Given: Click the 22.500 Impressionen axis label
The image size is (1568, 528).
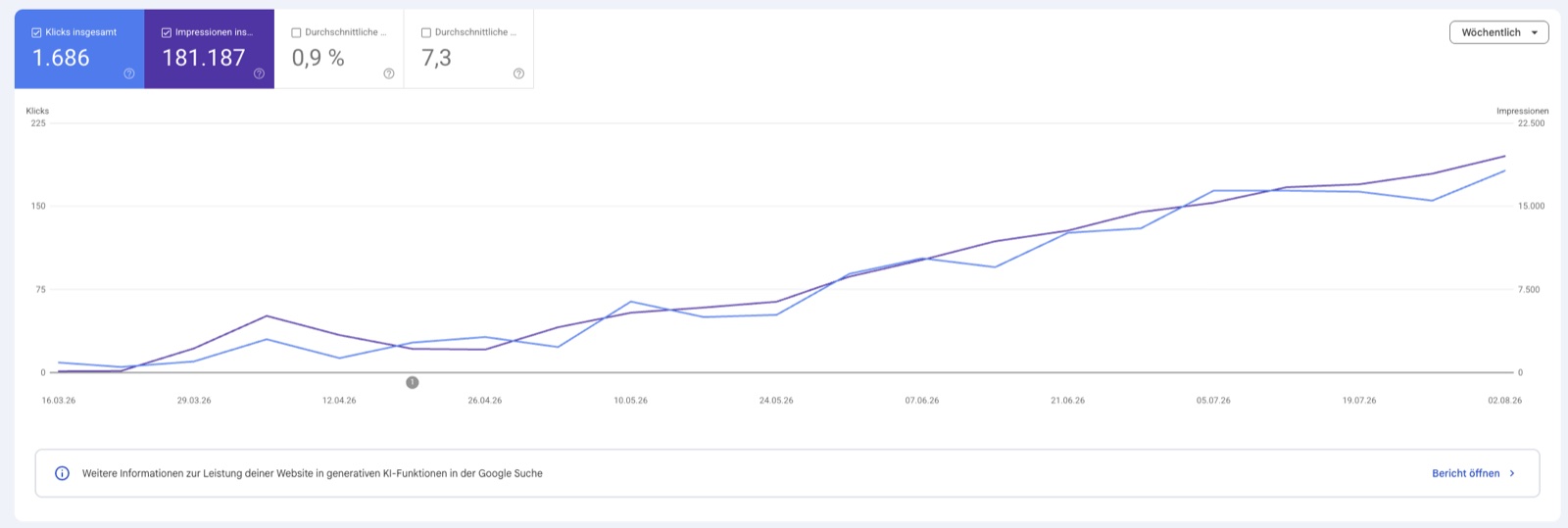Looking at the screenshot, I should 1531,123.
